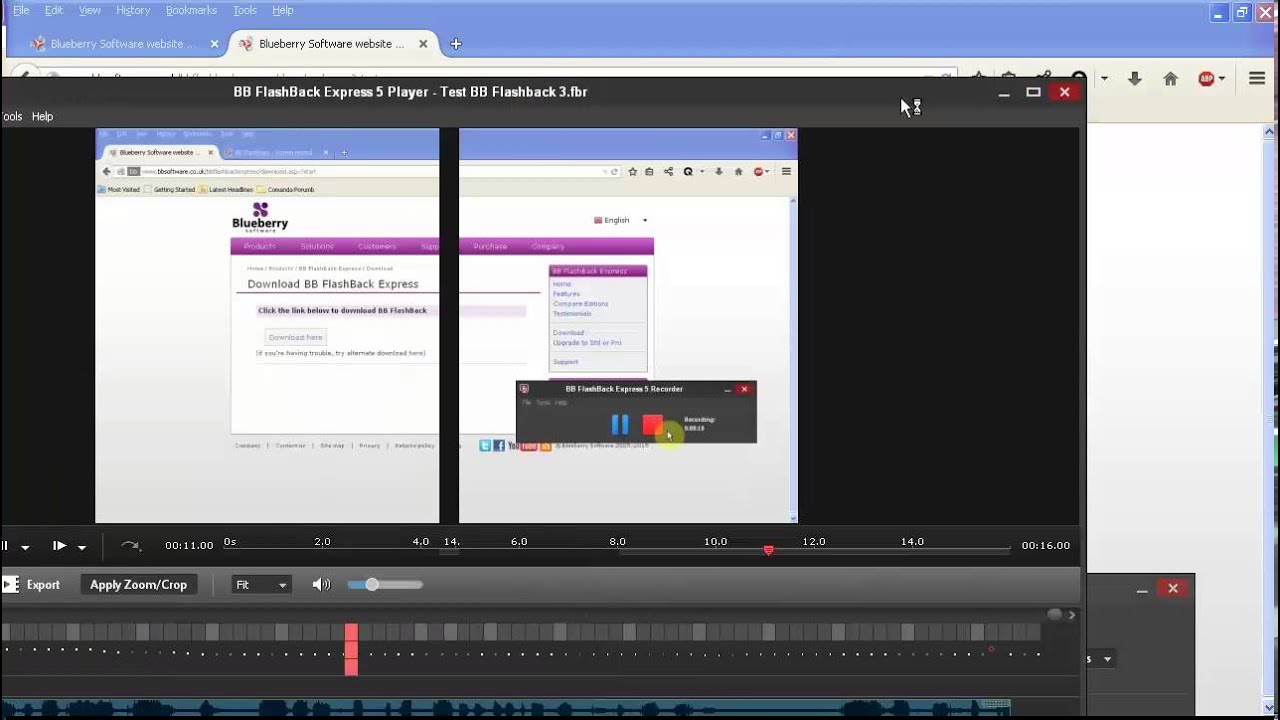Click Facebook icon in recorded preview footer
The image size is (1280, 720).
499,446
